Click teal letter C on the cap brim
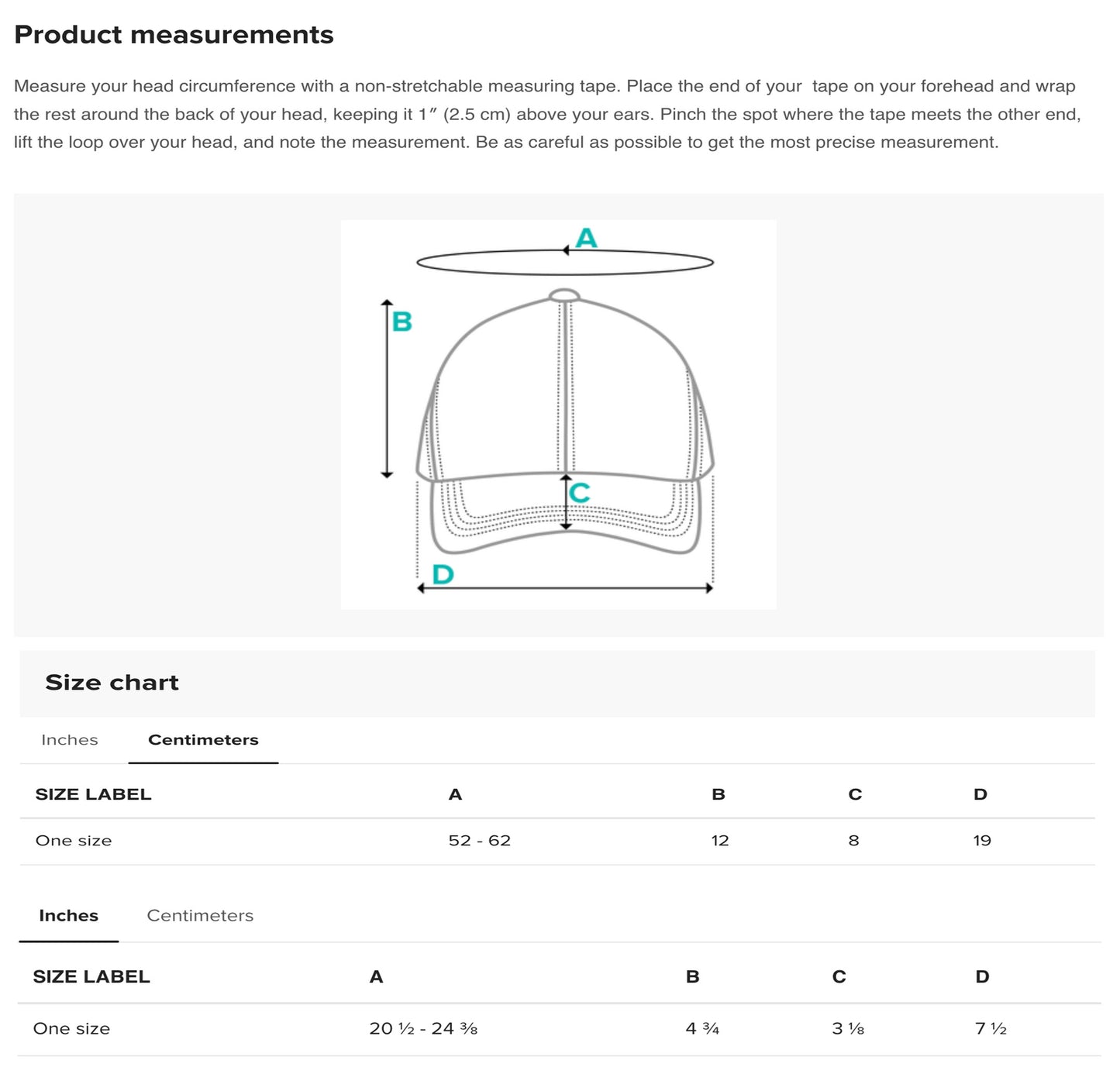Image resolution: width=1120 pixels, height=1081 pixels. [580, 493]
